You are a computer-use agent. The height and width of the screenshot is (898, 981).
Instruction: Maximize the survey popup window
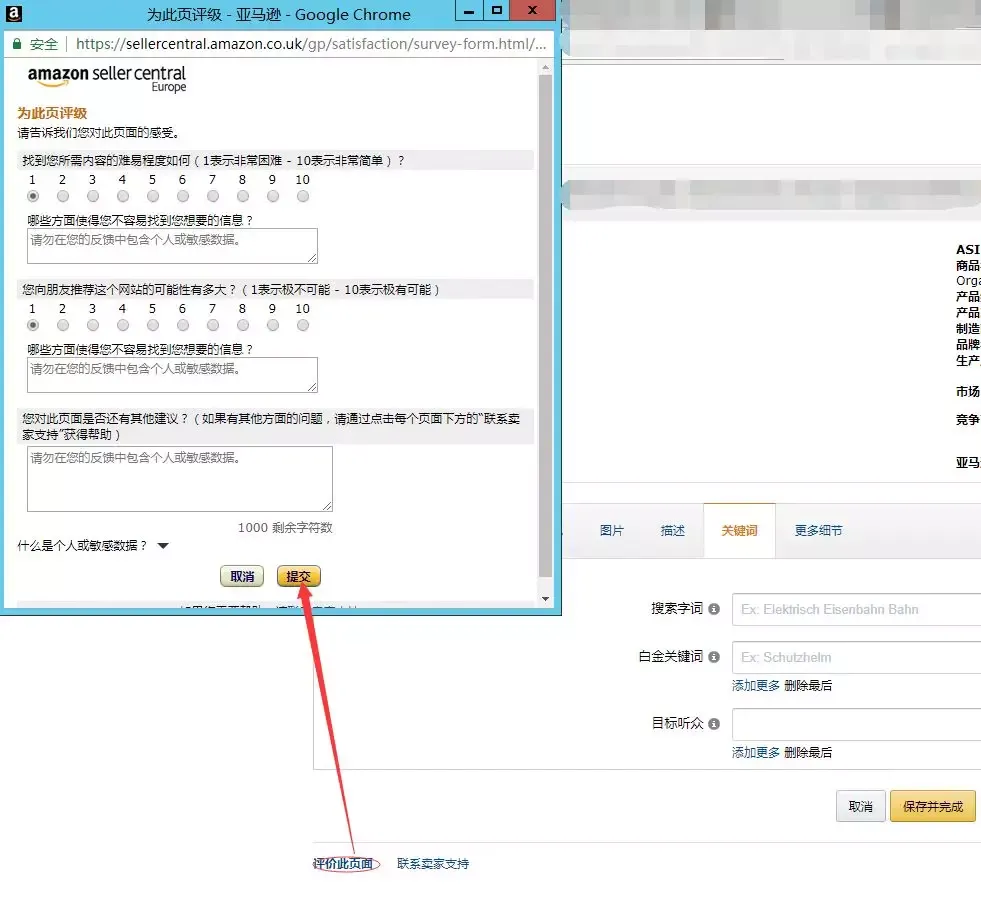[497, 11]
